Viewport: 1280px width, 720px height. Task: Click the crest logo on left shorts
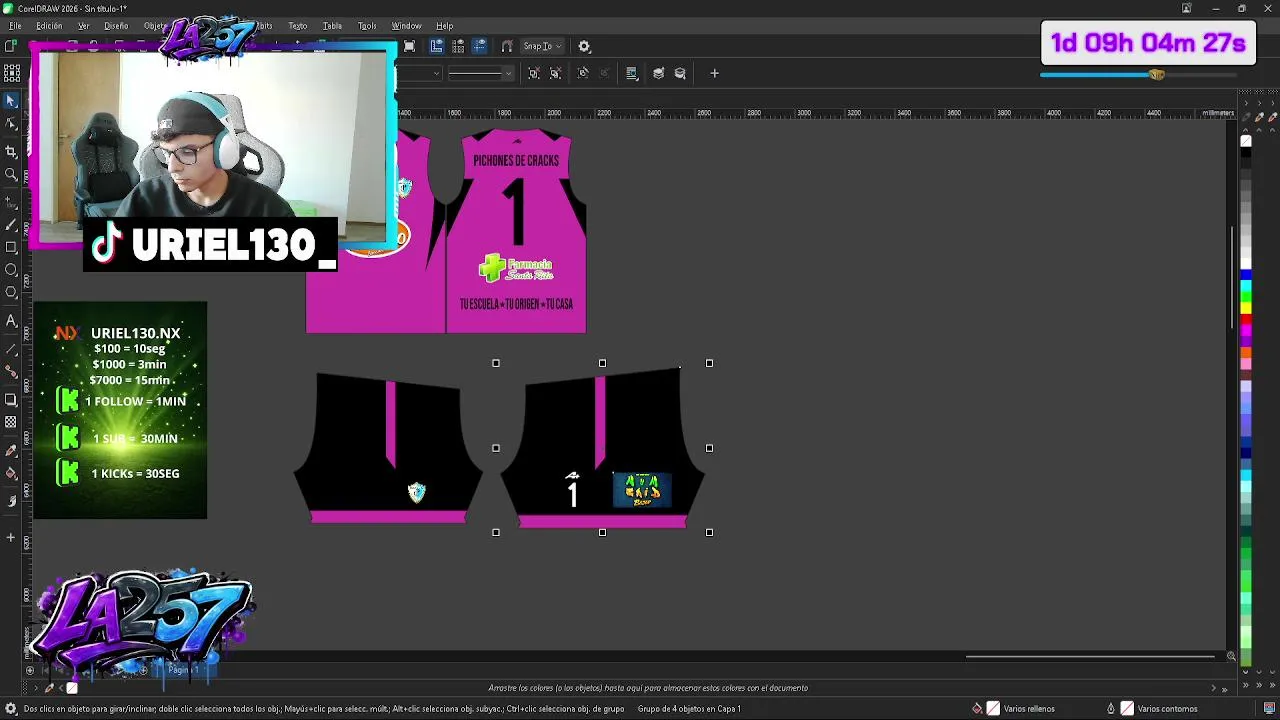click(417, 492)
